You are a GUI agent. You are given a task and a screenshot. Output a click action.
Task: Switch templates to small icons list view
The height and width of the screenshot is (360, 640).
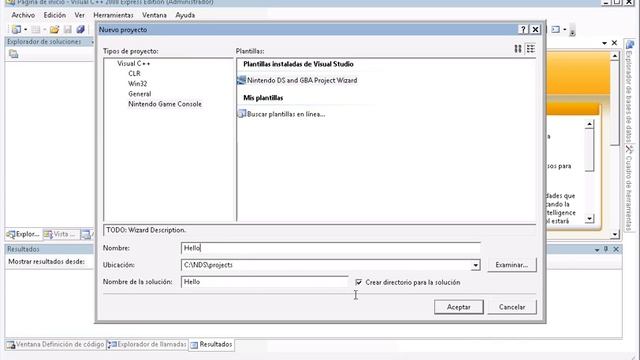[x=531, y=49]
